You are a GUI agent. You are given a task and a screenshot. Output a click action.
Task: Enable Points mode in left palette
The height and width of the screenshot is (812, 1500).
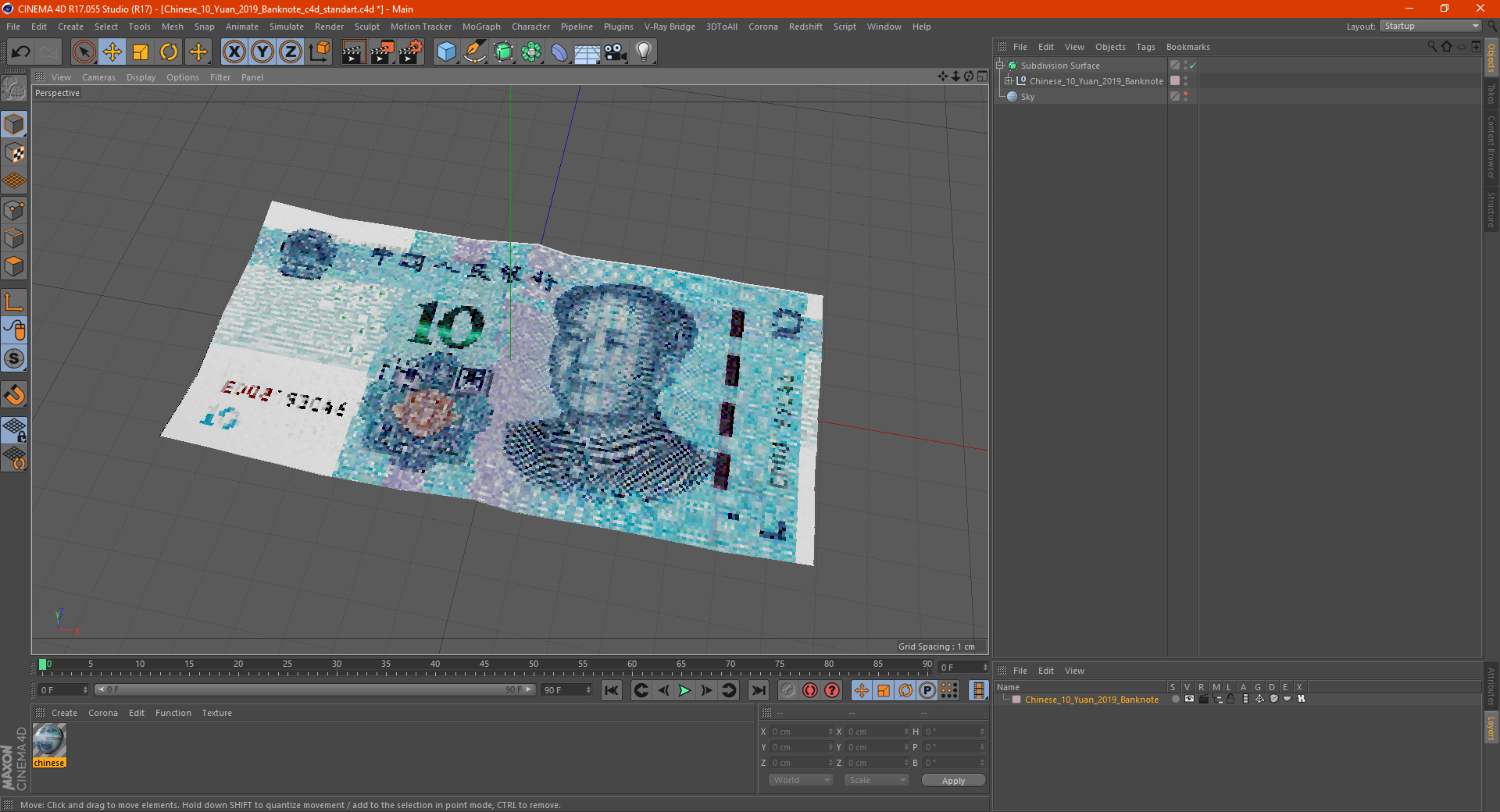(x=14, y=210)
